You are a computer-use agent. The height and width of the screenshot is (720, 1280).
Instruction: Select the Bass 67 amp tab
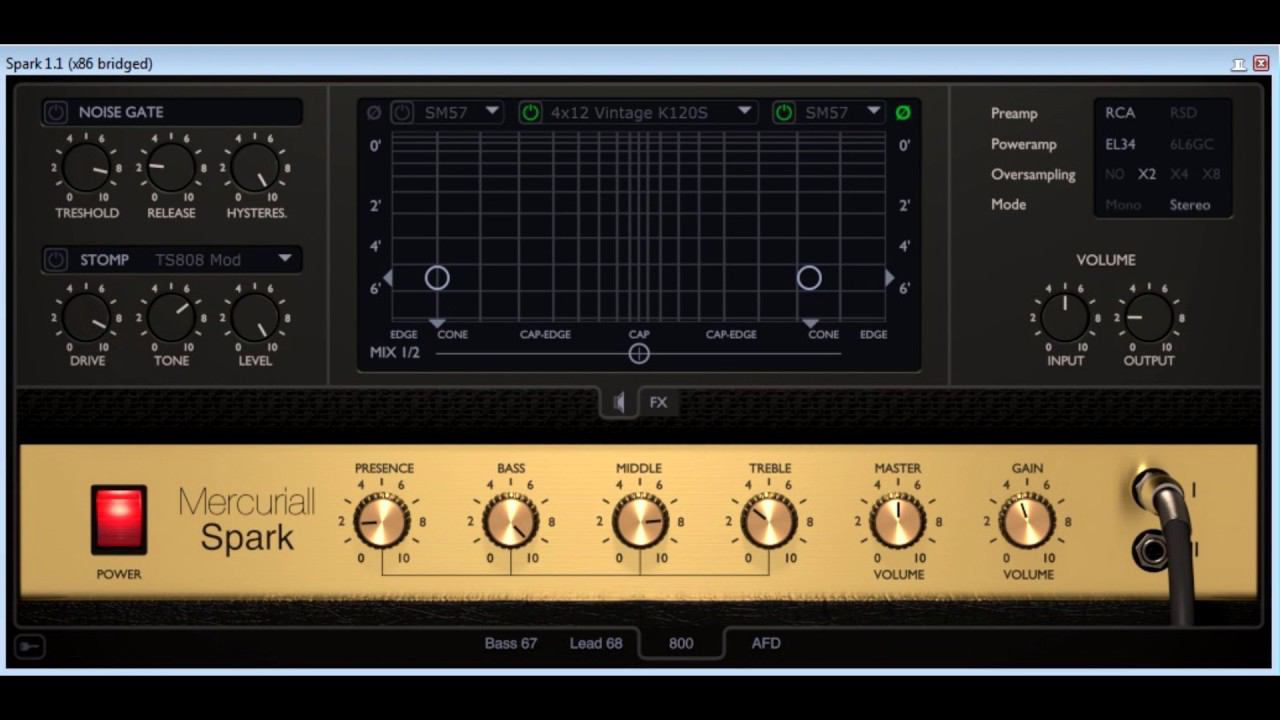[x=511, y=643]
